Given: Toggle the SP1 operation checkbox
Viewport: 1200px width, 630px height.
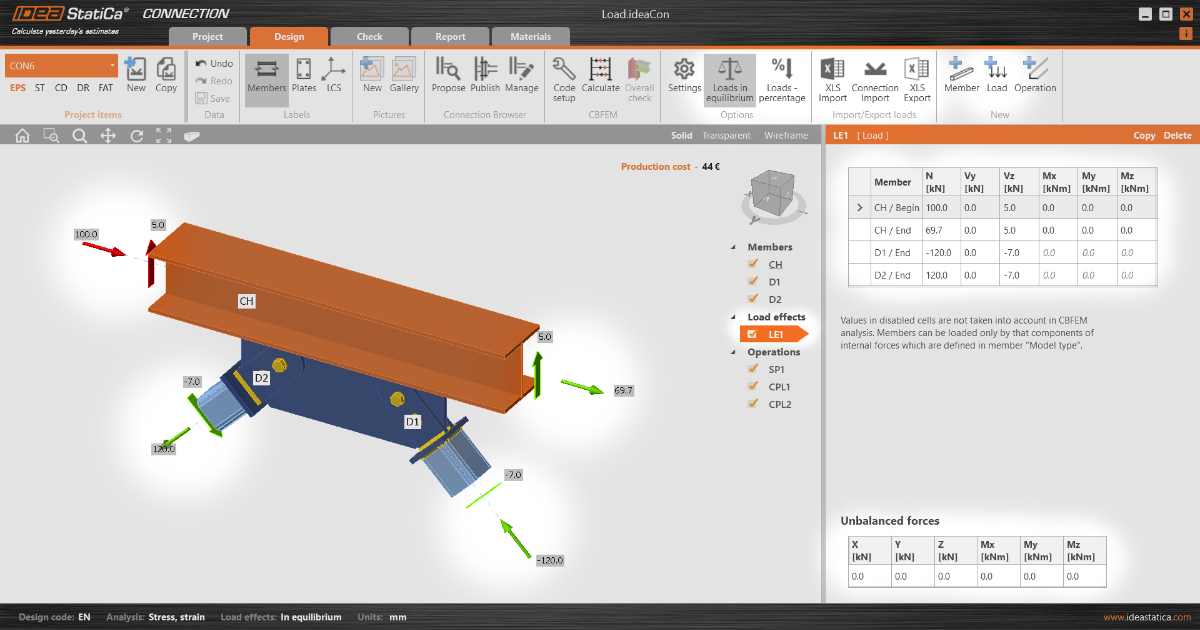Looking at the screenshot, I should [x=753, y=369].
